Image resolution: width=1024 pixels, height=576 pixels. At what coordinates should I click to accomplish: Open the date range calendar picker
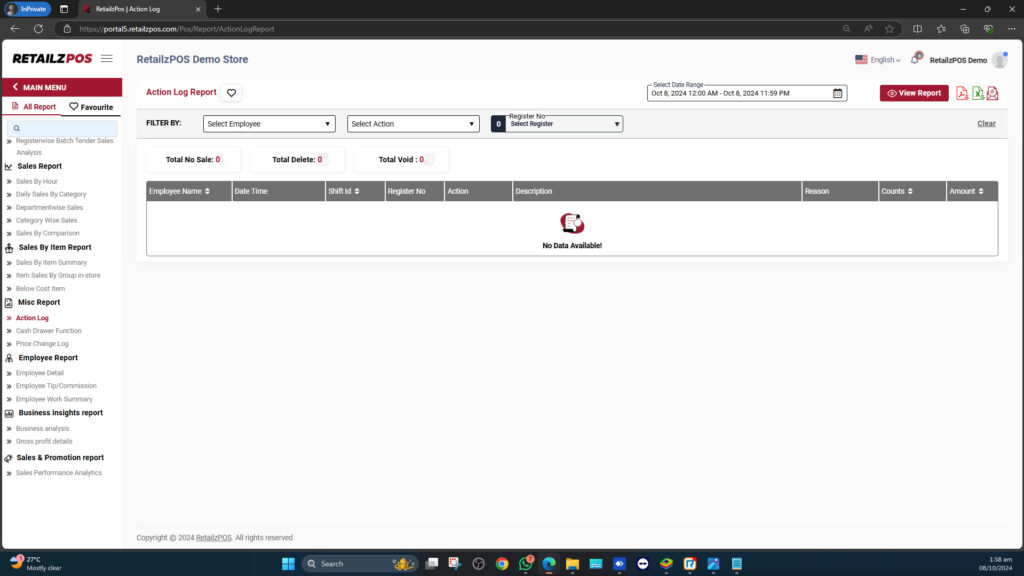[x=837, y=92]
